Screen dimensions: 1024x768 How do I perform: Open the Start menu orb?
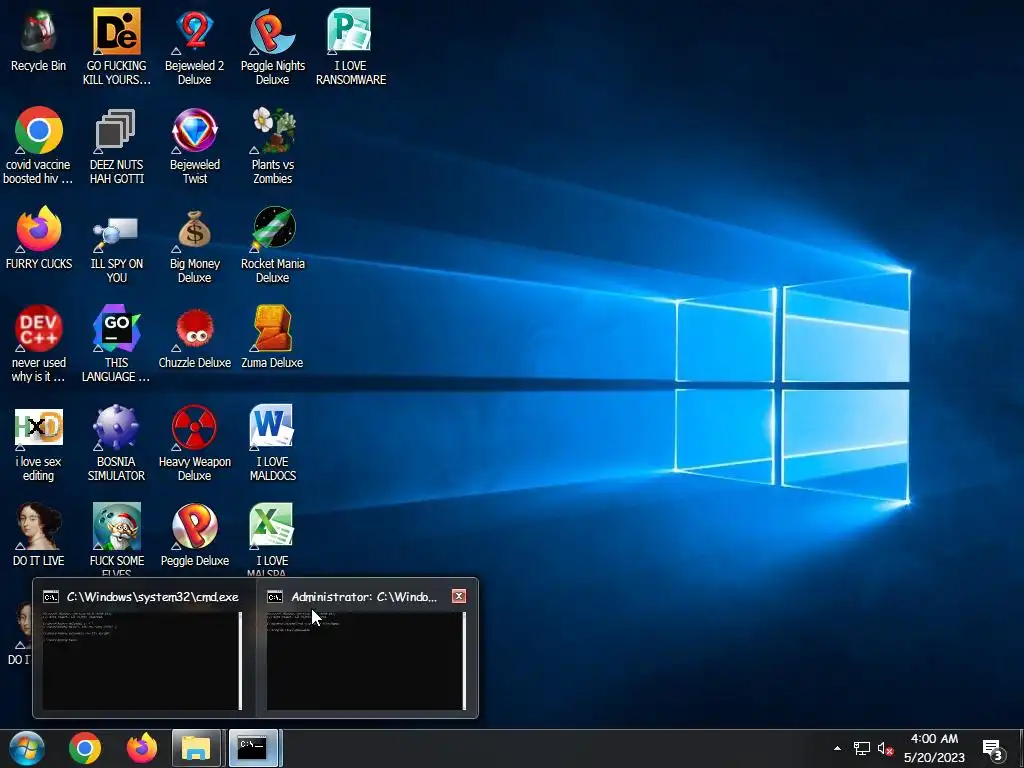[27, 748]
